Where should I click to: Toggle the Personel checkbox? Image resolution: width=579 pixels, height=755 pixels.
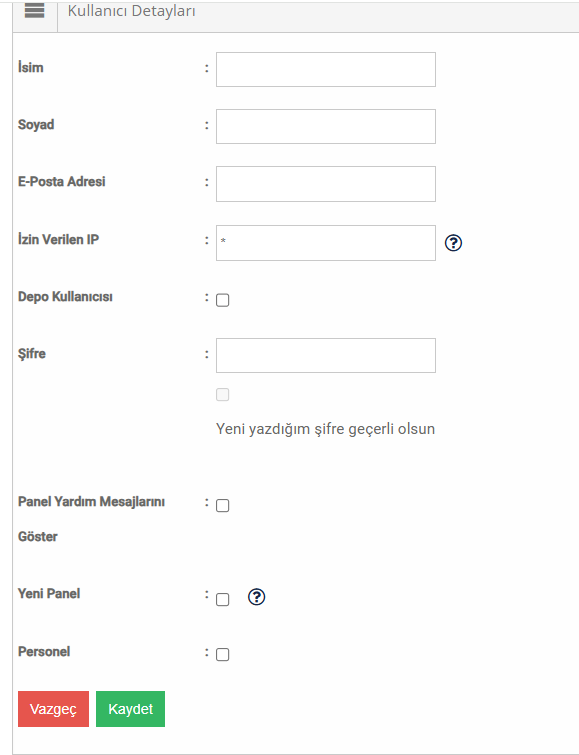point(223,654)
